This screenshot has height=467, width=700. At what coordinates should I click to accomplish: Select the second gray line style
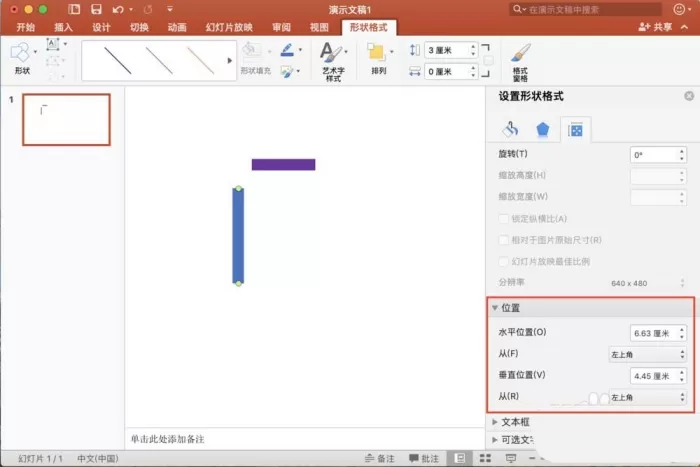tap(159, 61)
